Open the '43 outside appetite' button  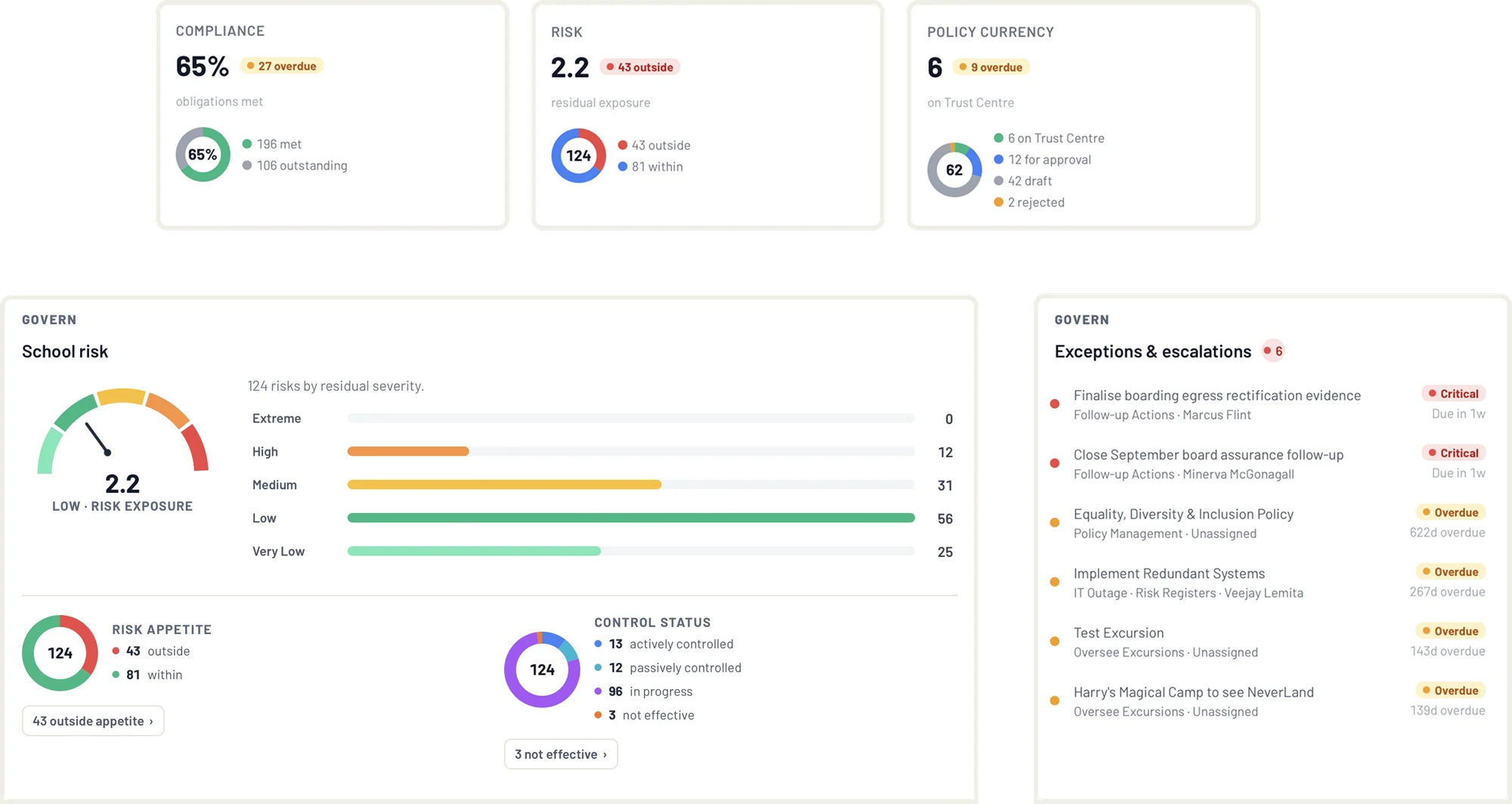pos(93,721)
